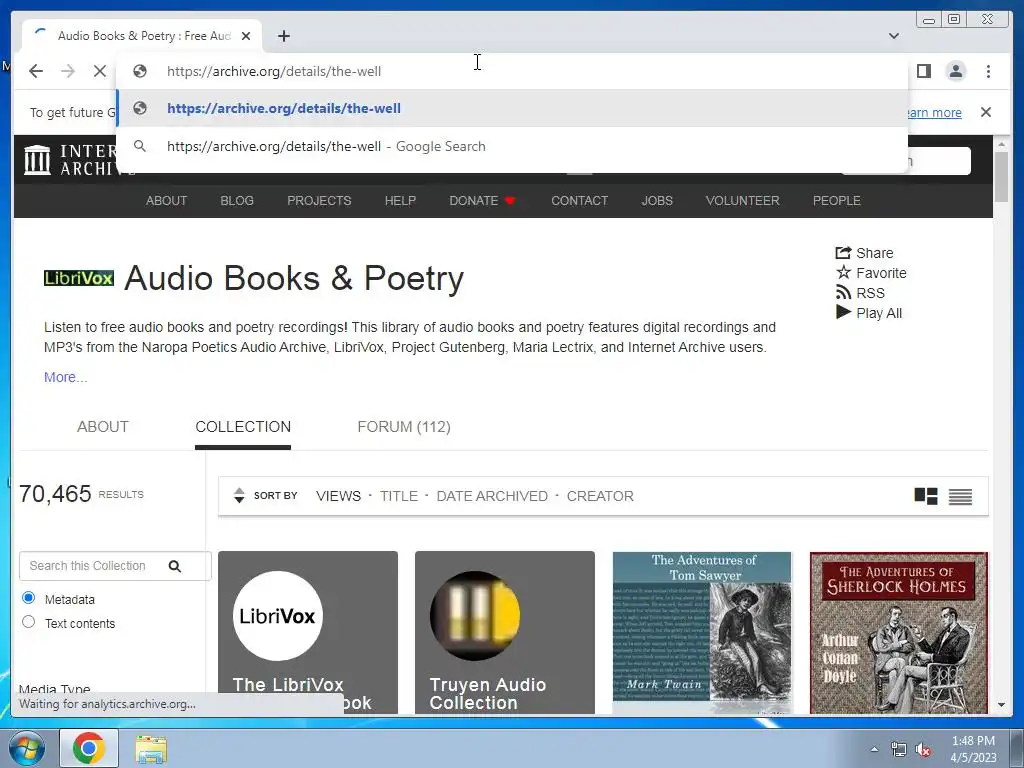Click the LibriVox logo badge
The image size is (1024, 768).
pyautogui.click(x=79, y=278)
